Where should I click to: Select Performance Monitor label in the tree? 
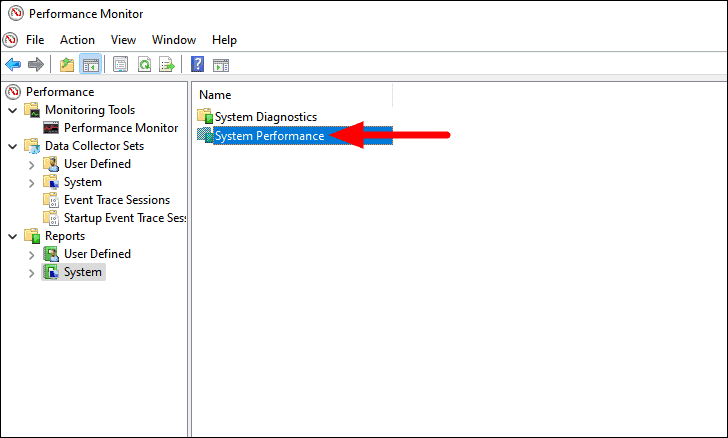point(121,128)
